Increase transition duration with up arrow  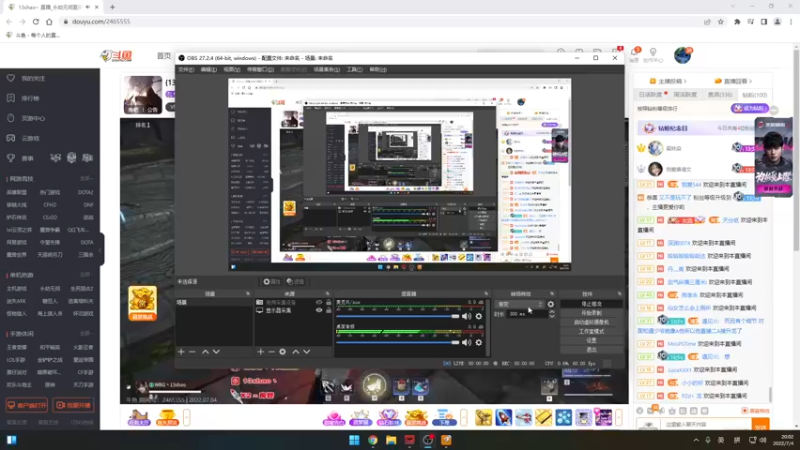552,312
